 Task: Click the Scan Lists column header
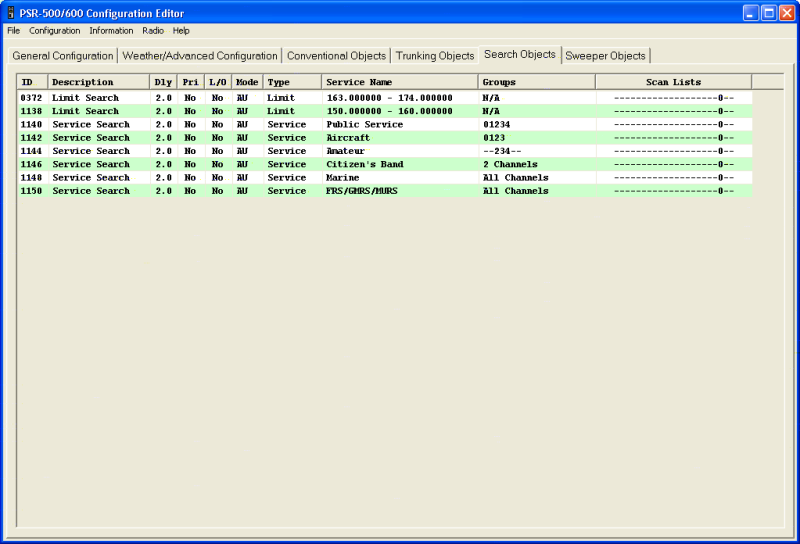673,82
